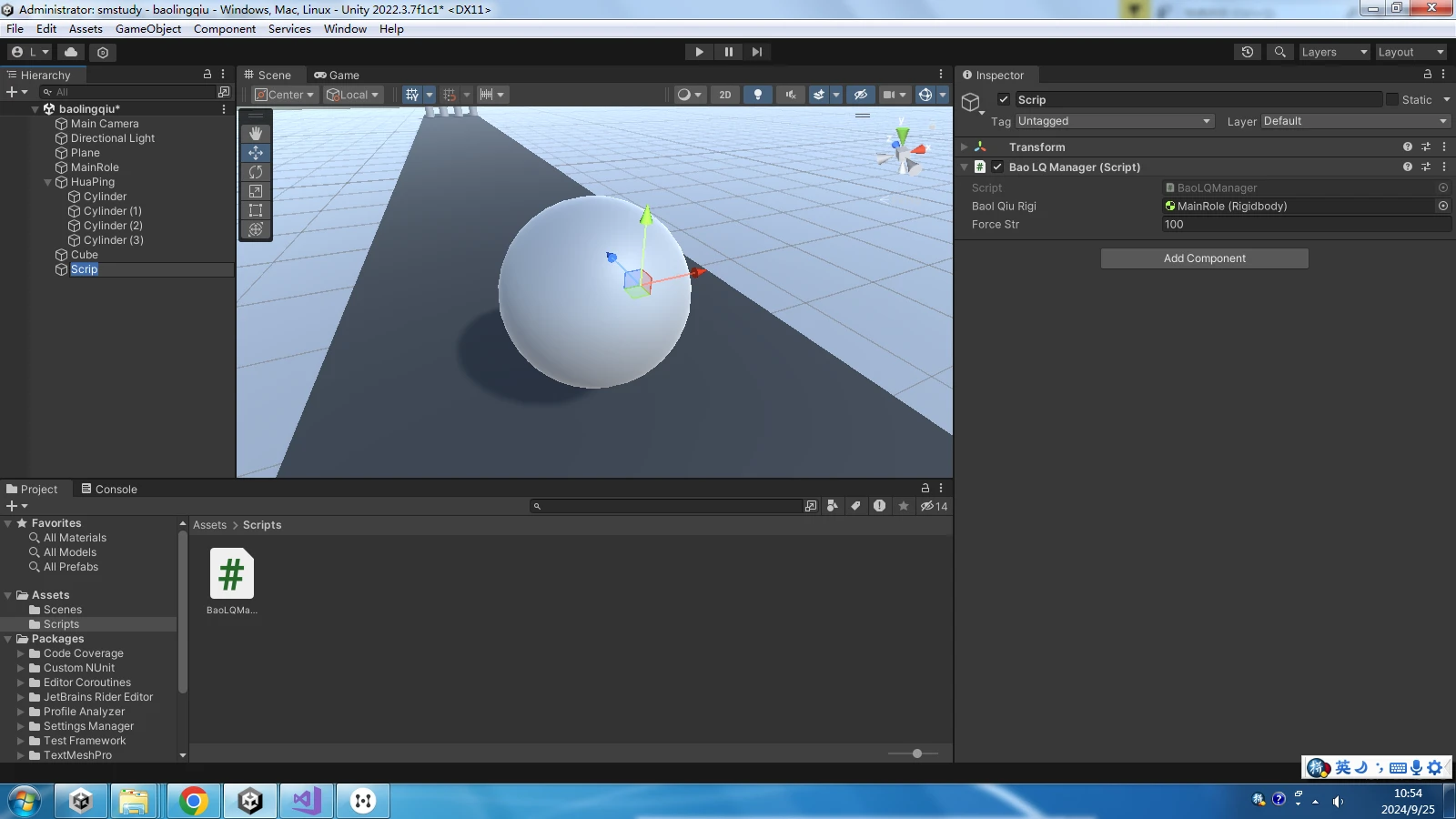This screenshot has height=819, width=1456.
Task: Lock the Inspector panel
Action: pos(1428,75)
